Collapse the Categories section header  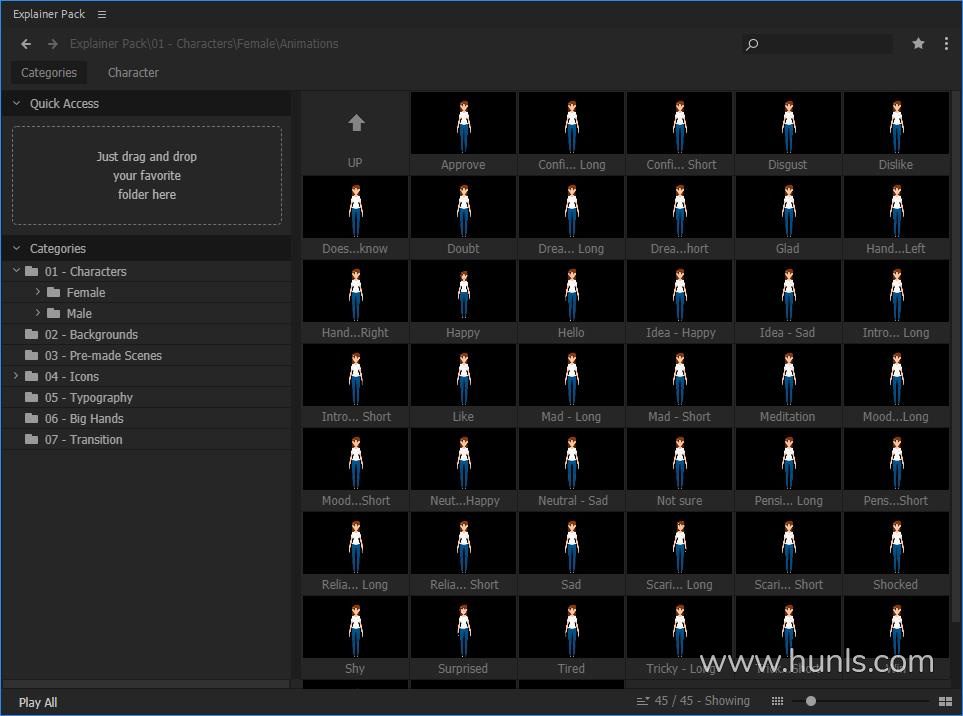17,248
